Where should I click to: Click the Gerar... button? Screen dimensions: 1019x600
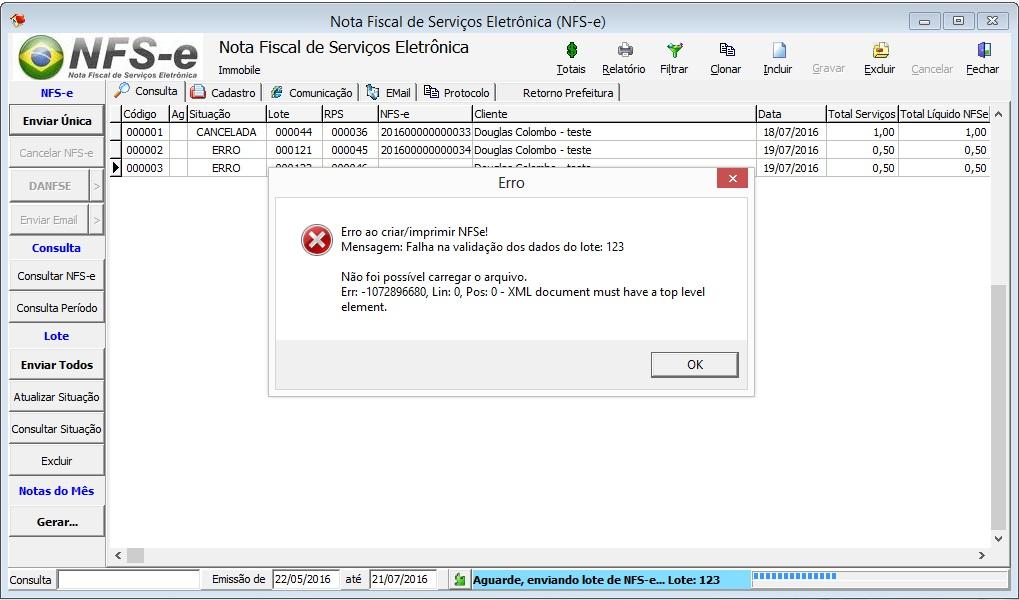coord(57,522)
